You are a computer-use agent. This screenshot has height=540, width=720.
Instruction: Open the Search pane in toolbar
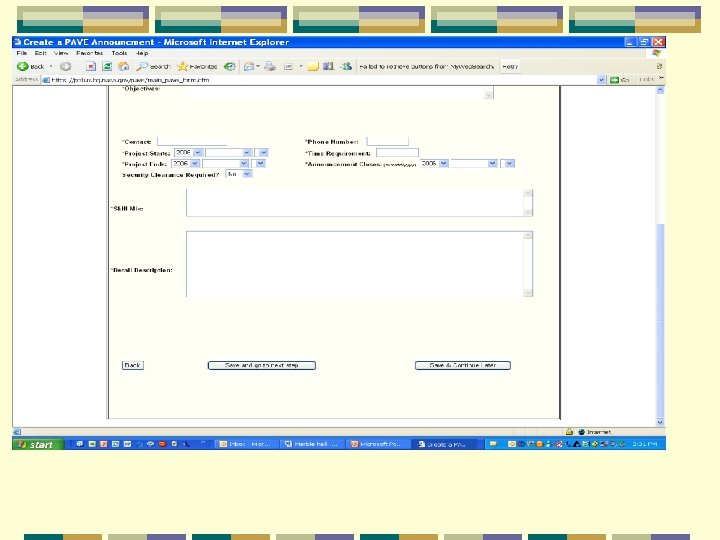(153, 67)
